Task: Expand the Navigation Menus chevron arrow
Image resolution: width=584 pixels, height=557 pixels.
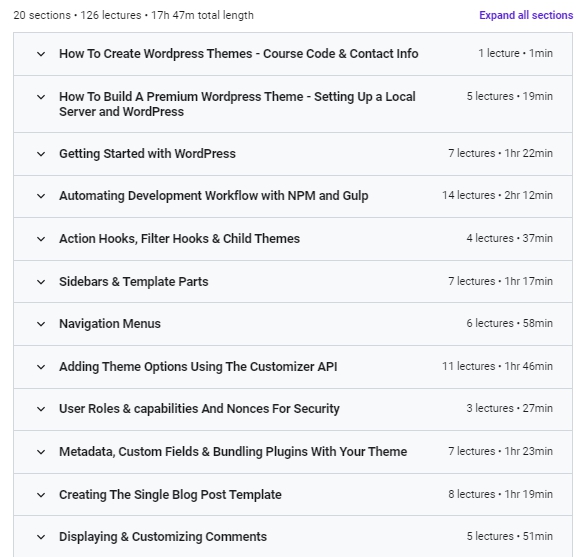Action: pyautogui.click(x=41, y=324)
